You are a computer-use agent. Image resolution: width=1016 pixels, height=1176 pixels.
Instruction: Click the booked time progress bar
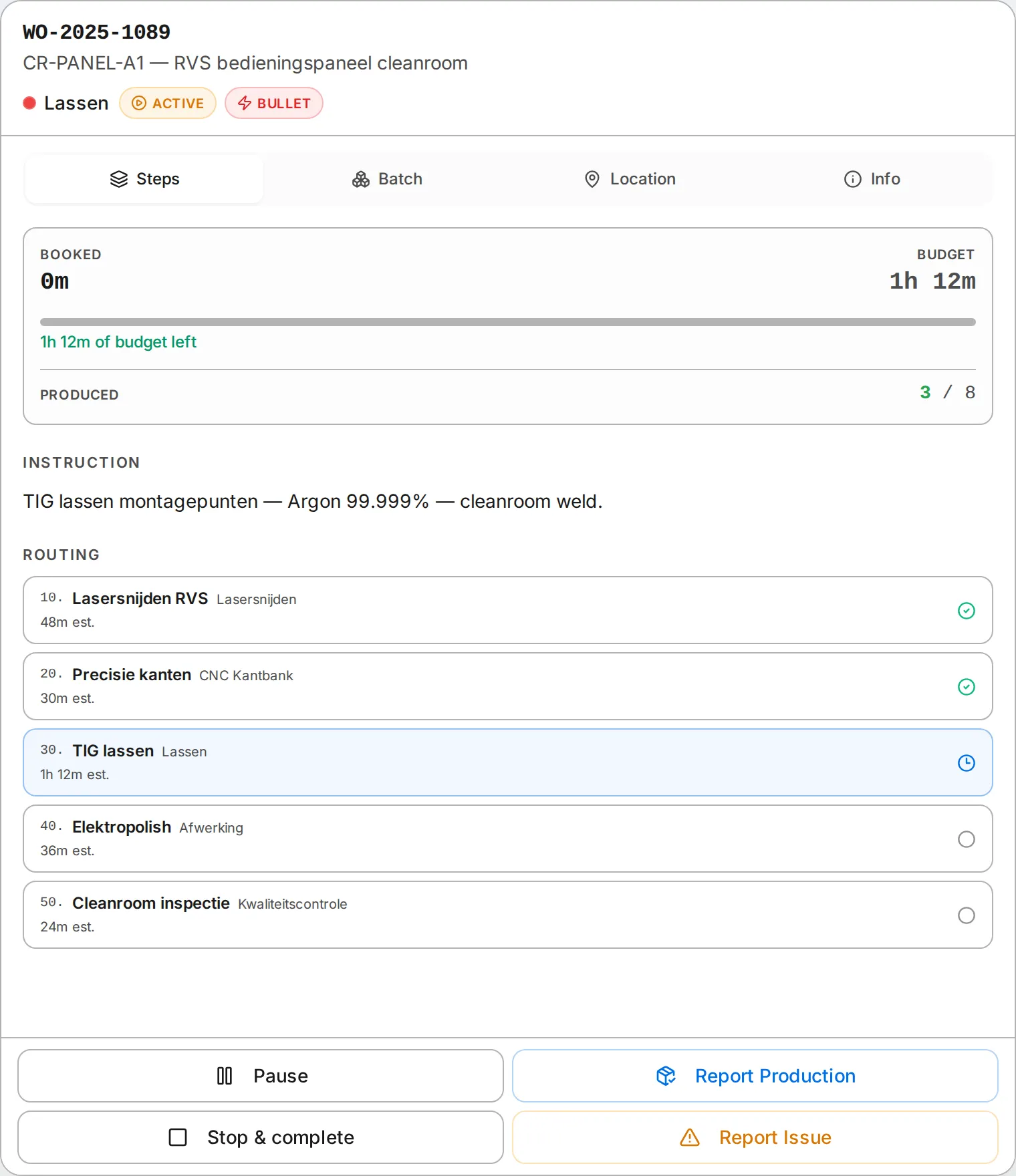tap(508, 322)
